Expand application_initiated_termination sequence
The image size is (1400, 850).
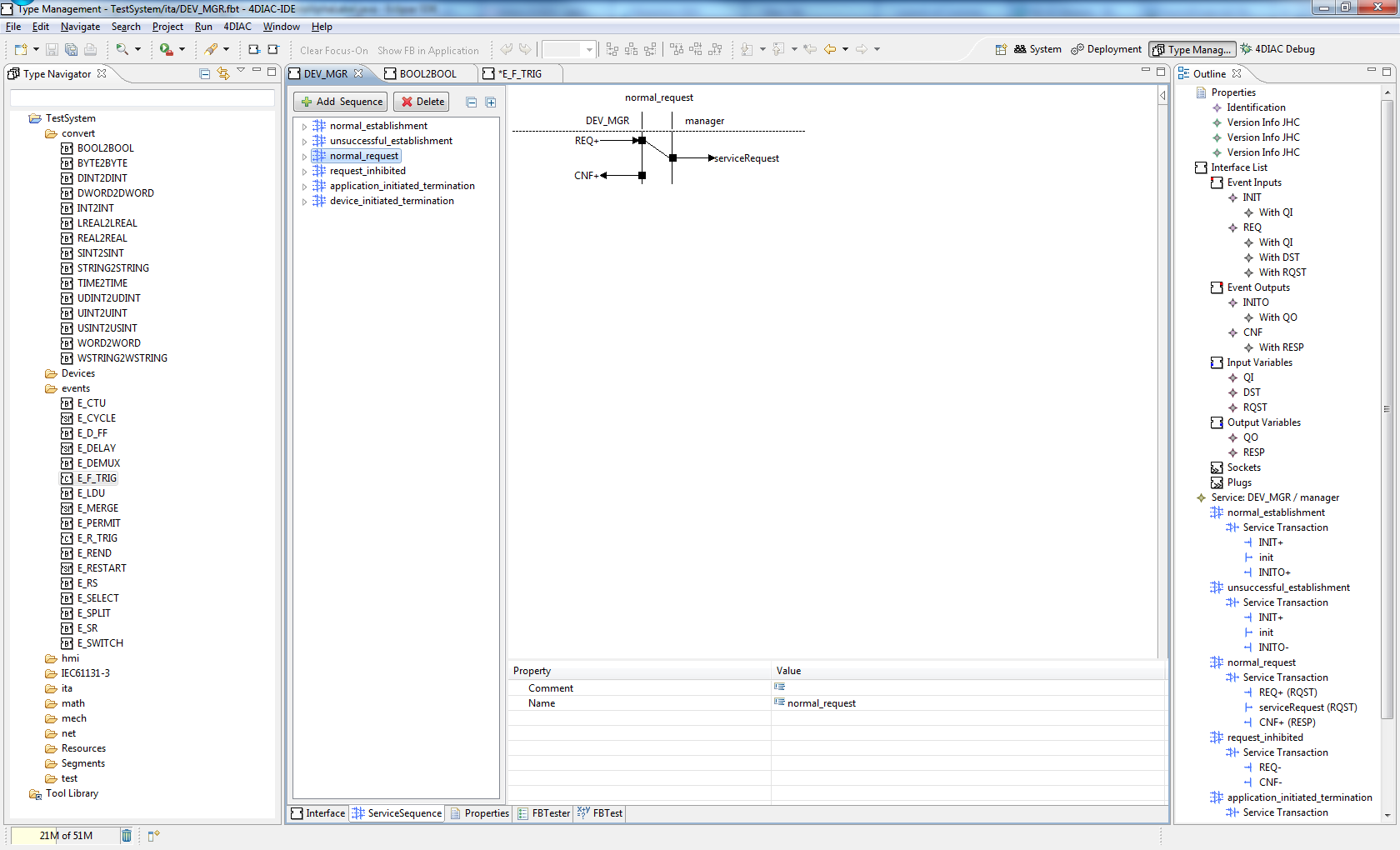pyautogui.click(x=304, y=187)
